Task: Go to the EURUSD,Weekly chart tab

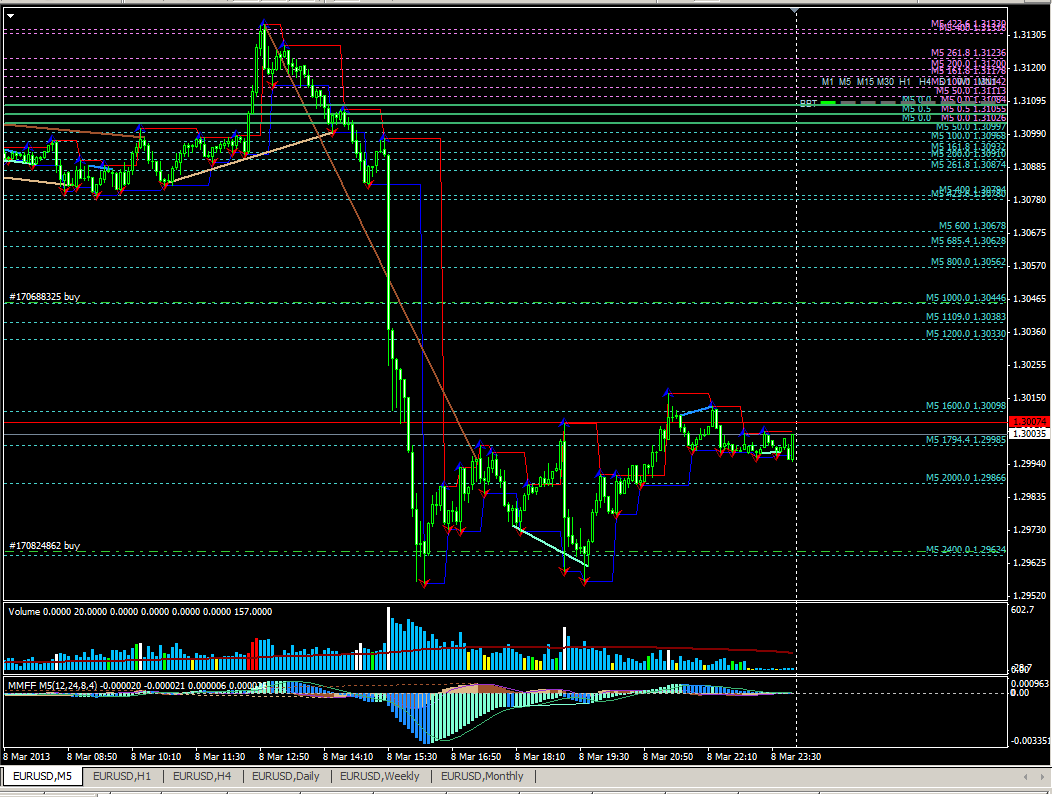Action: coord(380,776)
